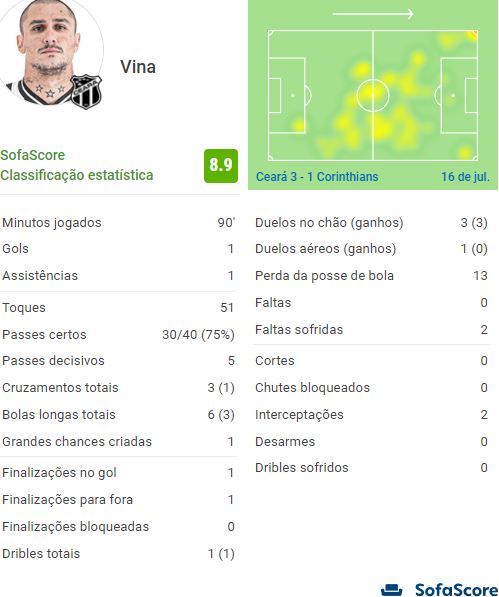Select the Perda da posse de bola row
The image size is (499, 597).
tap(371, 275)
